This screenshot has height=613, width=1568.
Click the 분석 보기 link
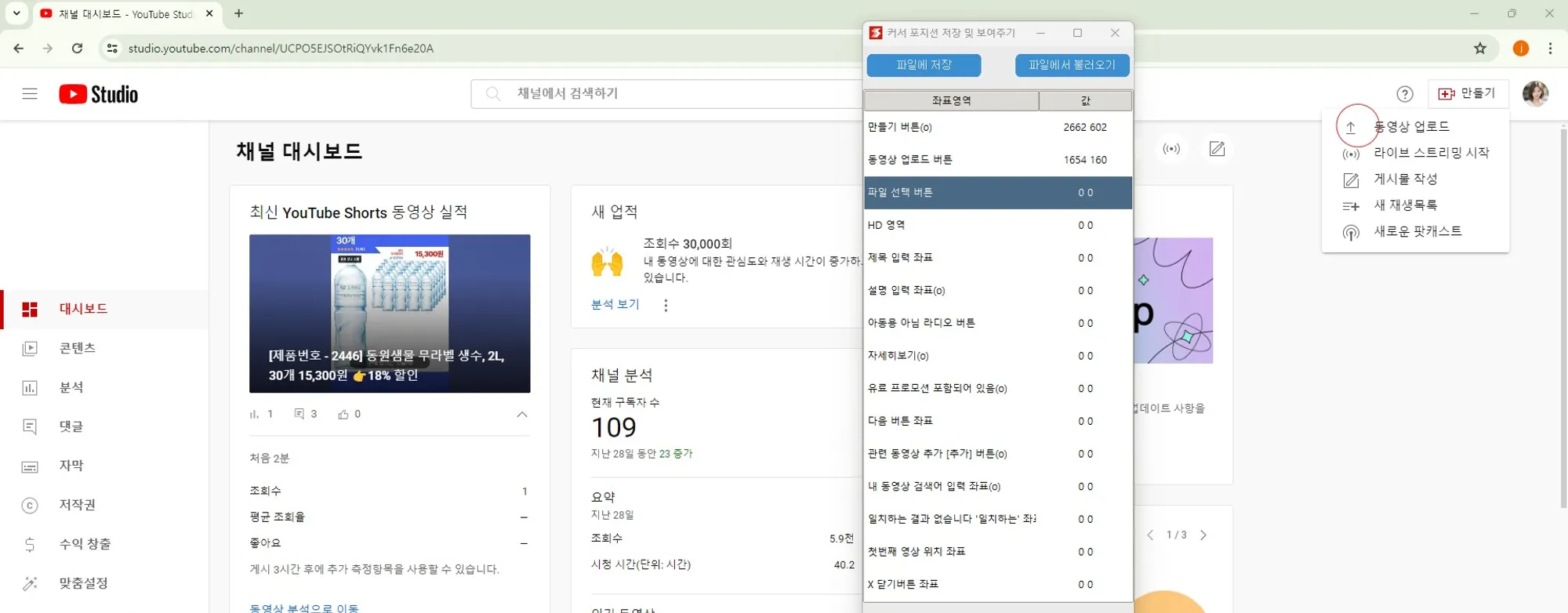615,305
